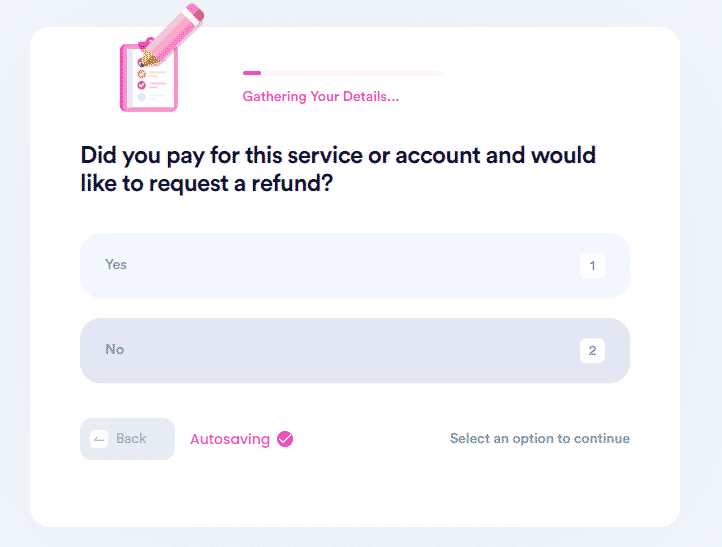Screen dimensions: 722x547
Task: Click the pencil eraser tip
Action: 197,12
